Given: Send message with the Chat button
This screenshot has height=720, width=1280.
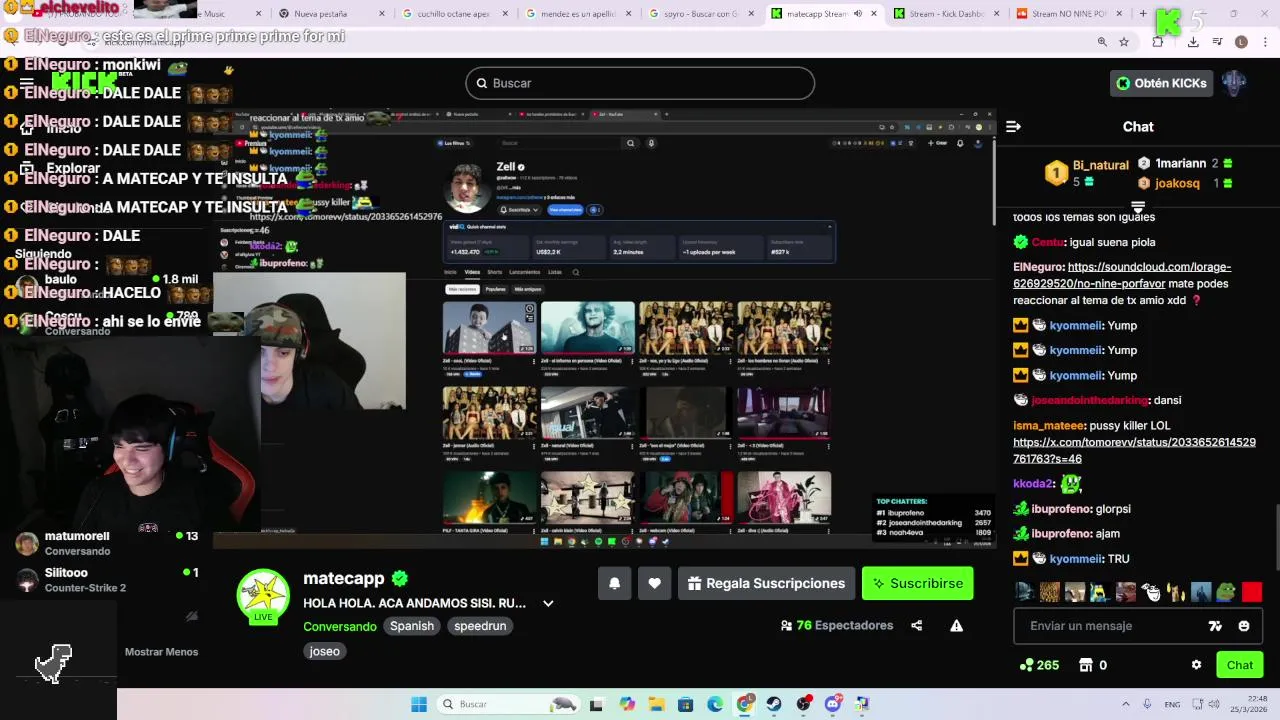Looking at the screenshot, I should [x=1240, y=665].
